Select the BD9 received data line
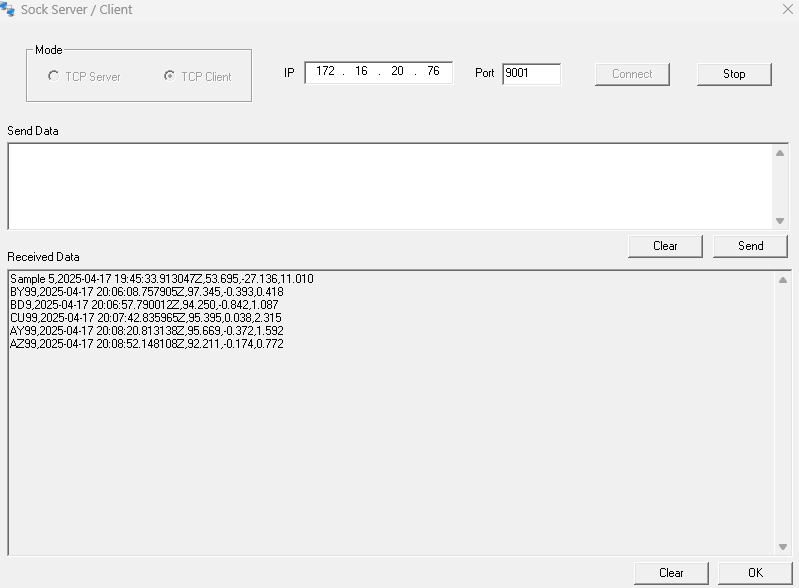Screen dimensions: 799x588 click(x=144, y=305)
